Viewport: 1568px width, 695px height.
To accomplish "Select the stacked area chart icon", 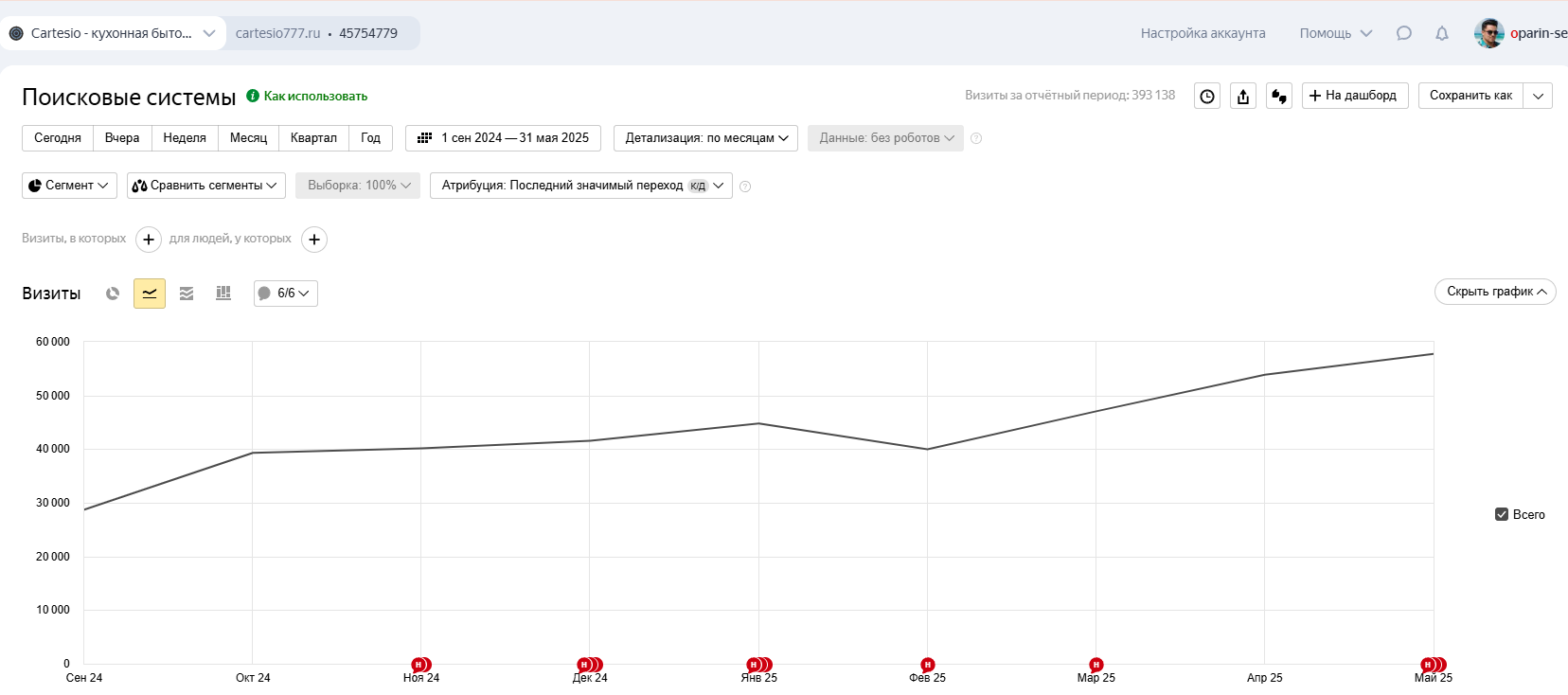I will 187,294.
